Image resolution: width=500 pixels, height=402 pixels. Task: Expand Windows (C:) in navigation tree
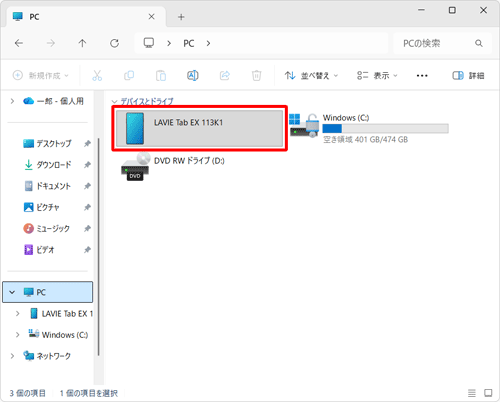pyautogui.click(x=18, y=335)
